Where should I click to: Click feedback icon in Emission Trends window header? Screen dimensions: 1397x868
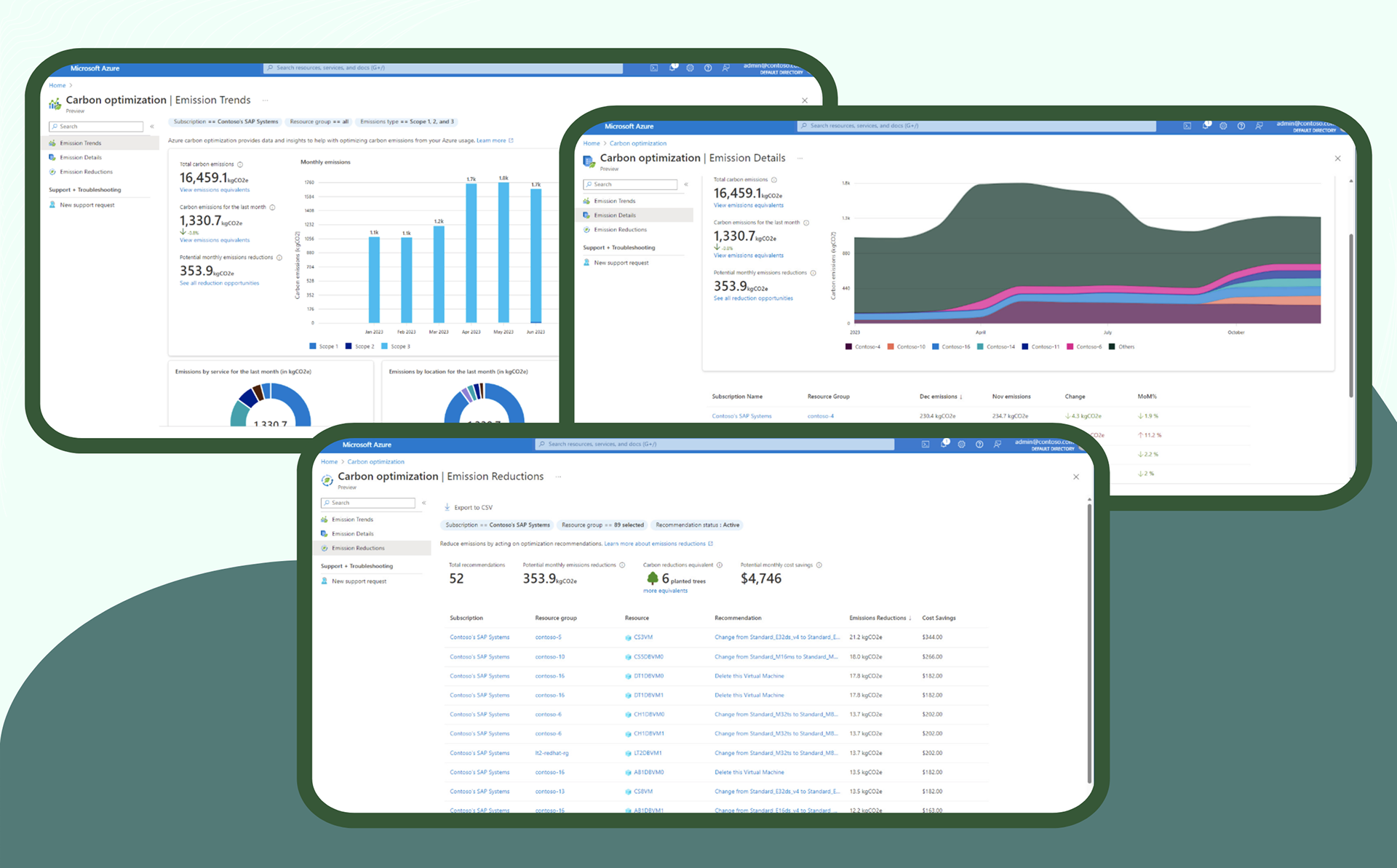(725, 68)
